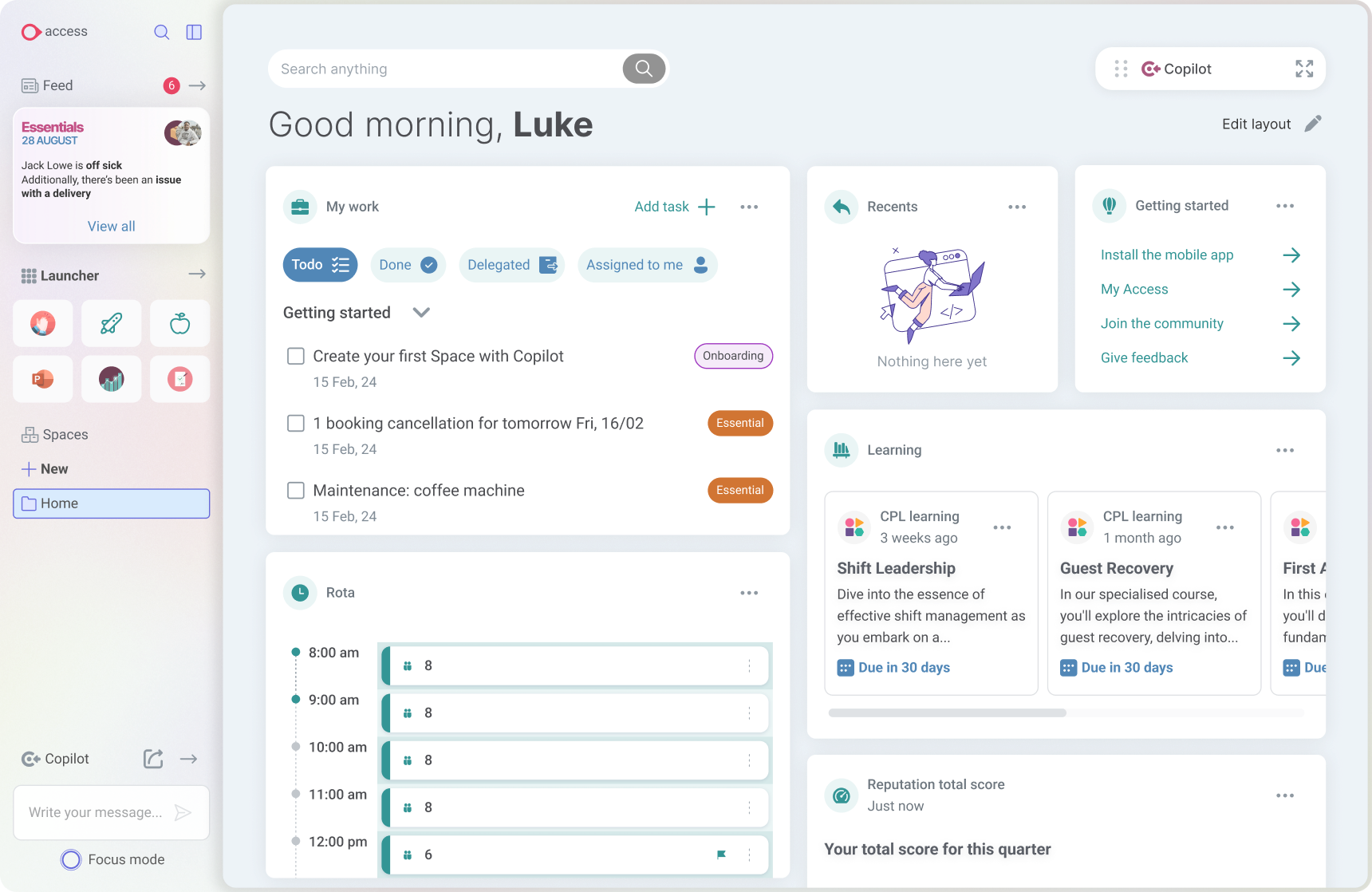Open the rocket app in Launcher
This screenshot has height=892, width=1372.
112,323
